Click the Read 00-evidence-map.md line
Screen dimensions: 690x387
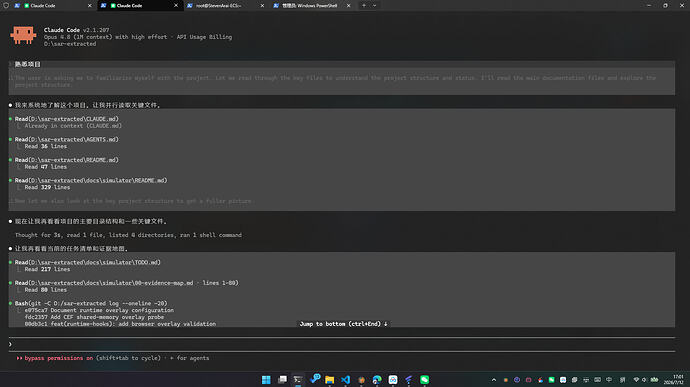click(x=126, y=283)
